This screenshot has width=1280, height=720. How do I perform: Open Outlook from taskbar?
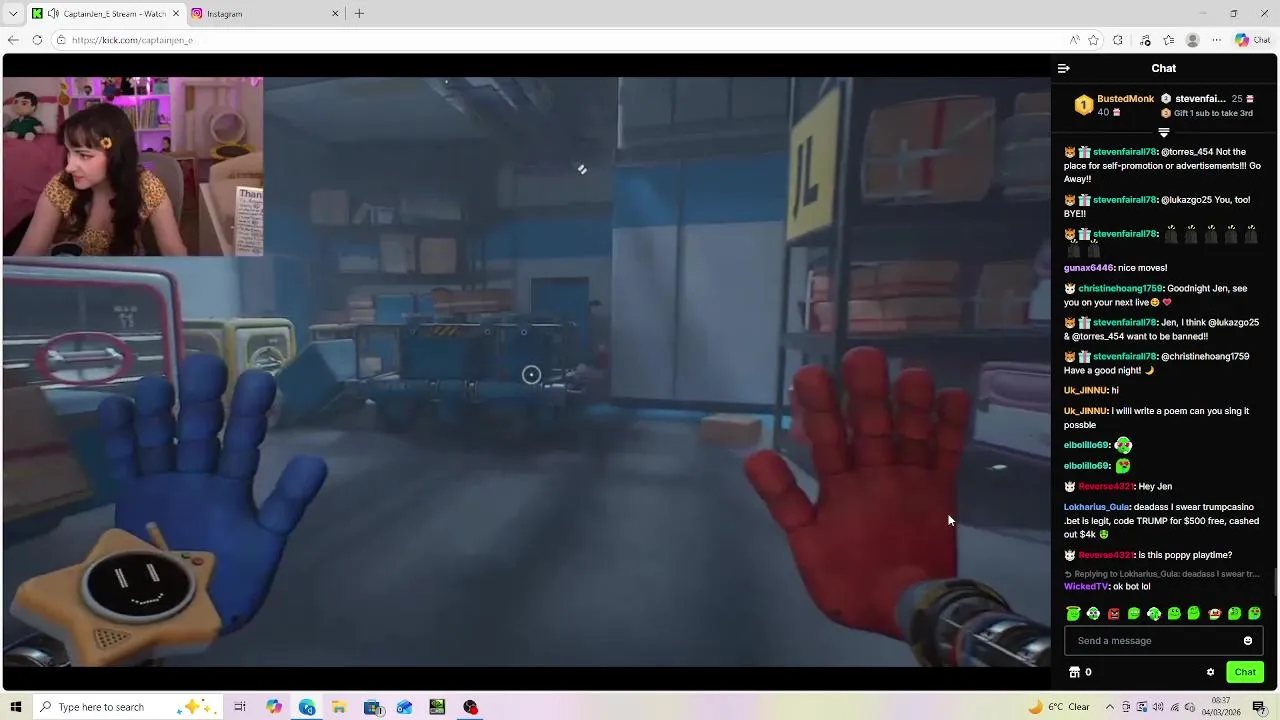[x=404, y=707]
